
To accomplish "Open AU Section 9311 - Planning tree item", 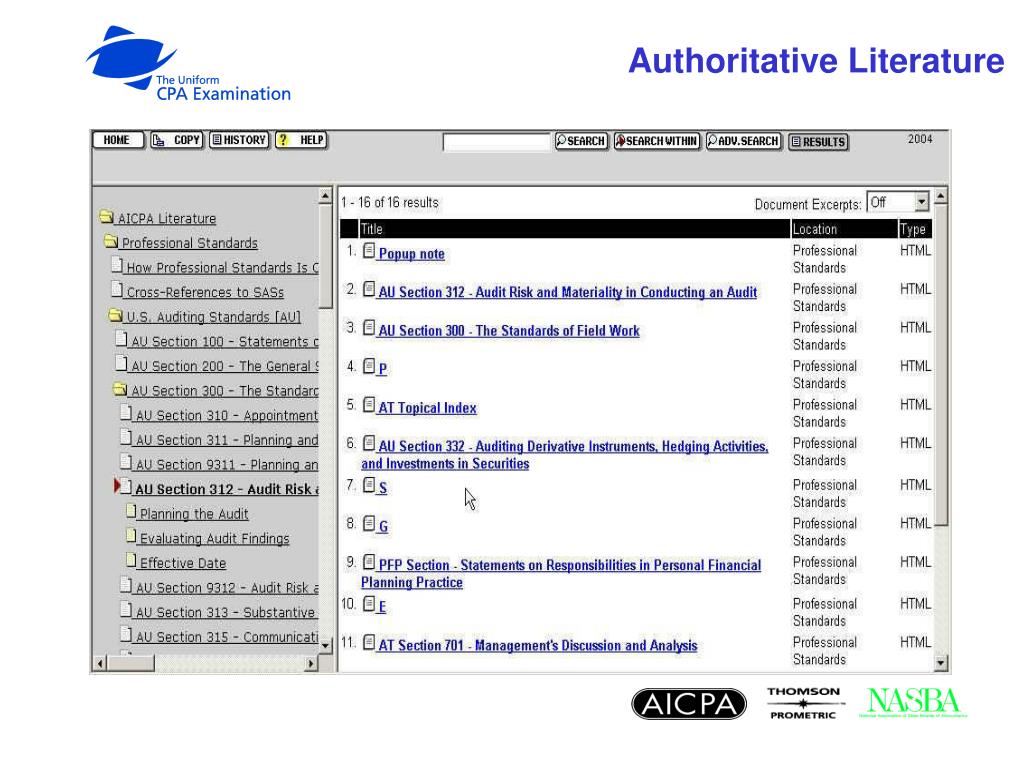I will 227,465.
